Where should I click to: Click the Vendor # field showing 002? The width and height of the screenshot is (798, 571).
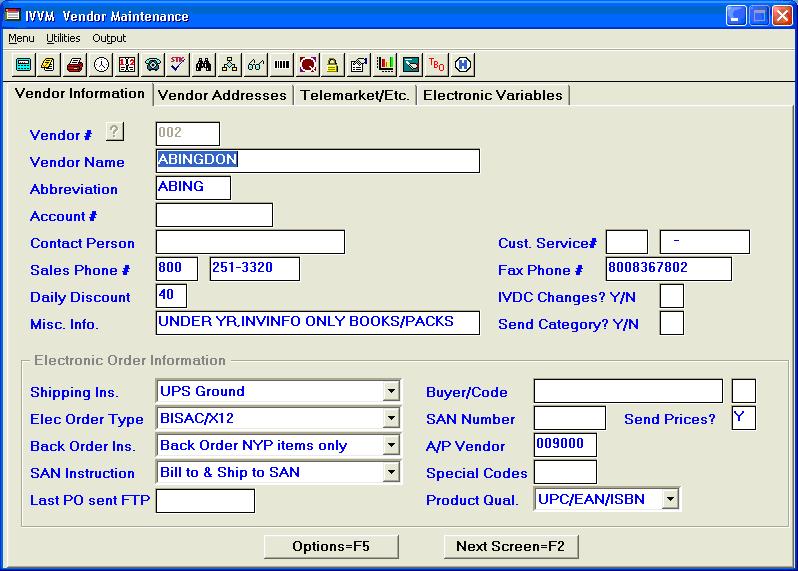pyautogui.click(x=188, y=134)
